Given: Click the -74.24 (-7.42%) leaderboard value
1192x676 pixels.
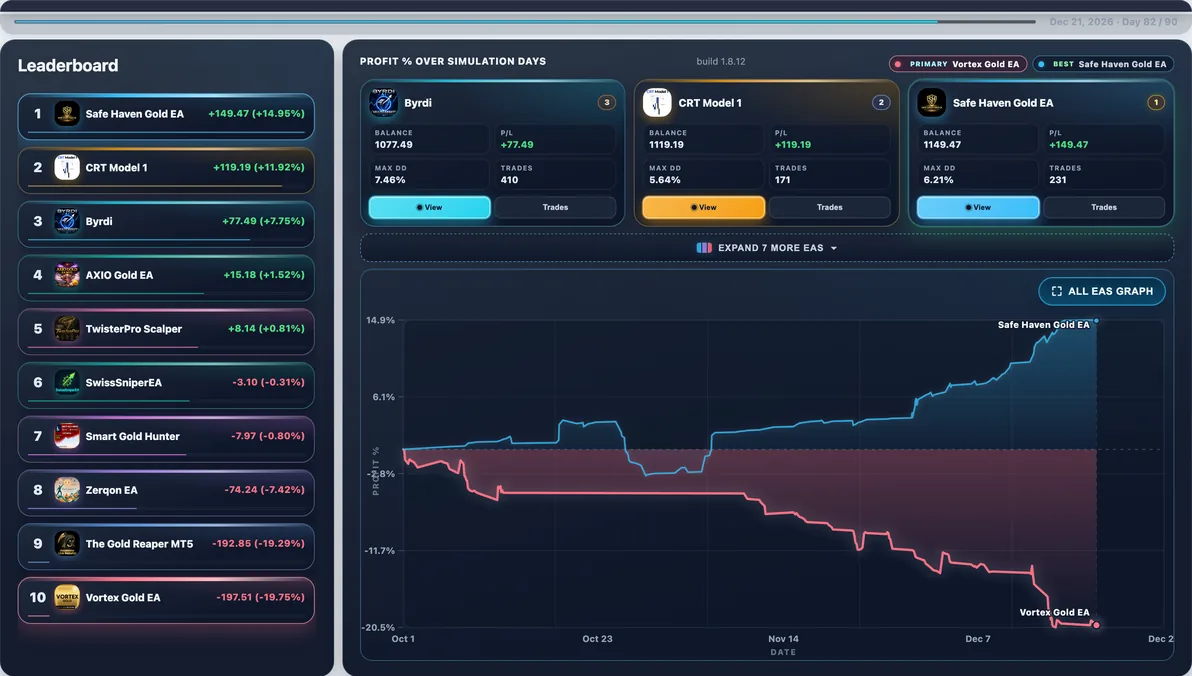Looking at the screenshot, I should point(265,490).
